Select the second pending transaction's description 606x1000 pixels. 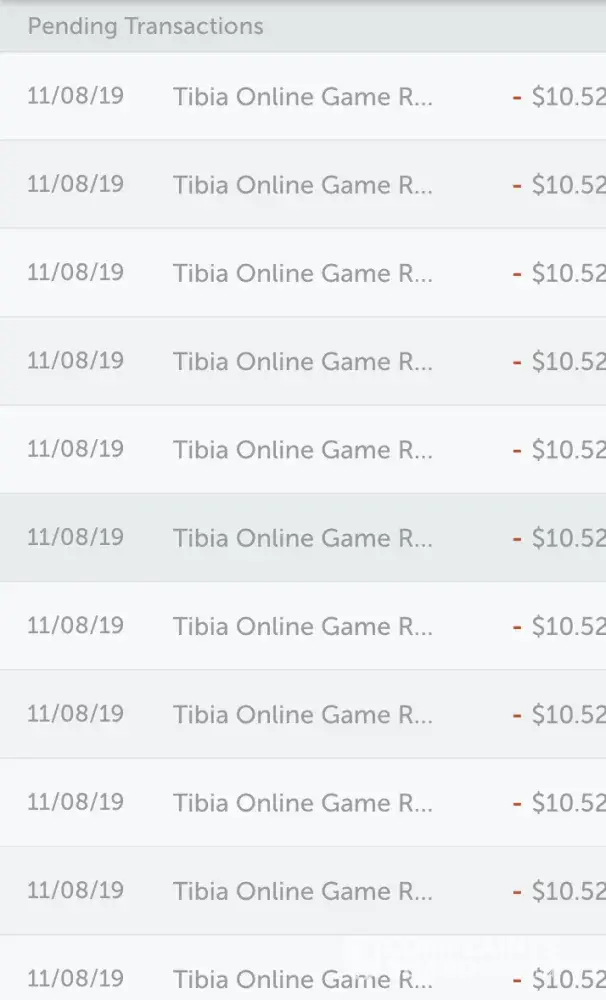[302, 185]
